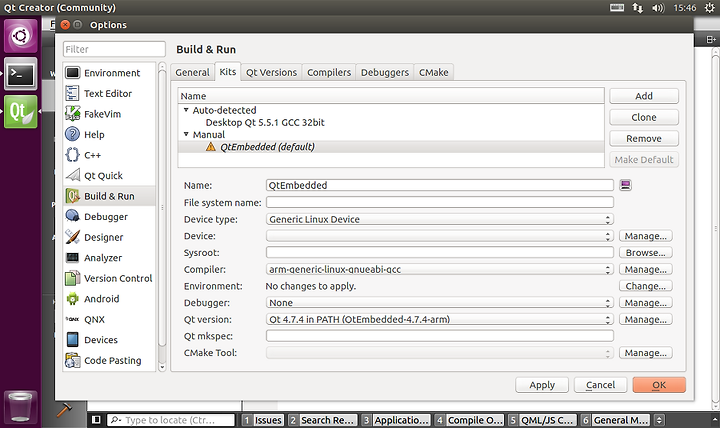Click Qt Creator icon in dock
Screen dimensions: 720x428
[x=21, y=112]
